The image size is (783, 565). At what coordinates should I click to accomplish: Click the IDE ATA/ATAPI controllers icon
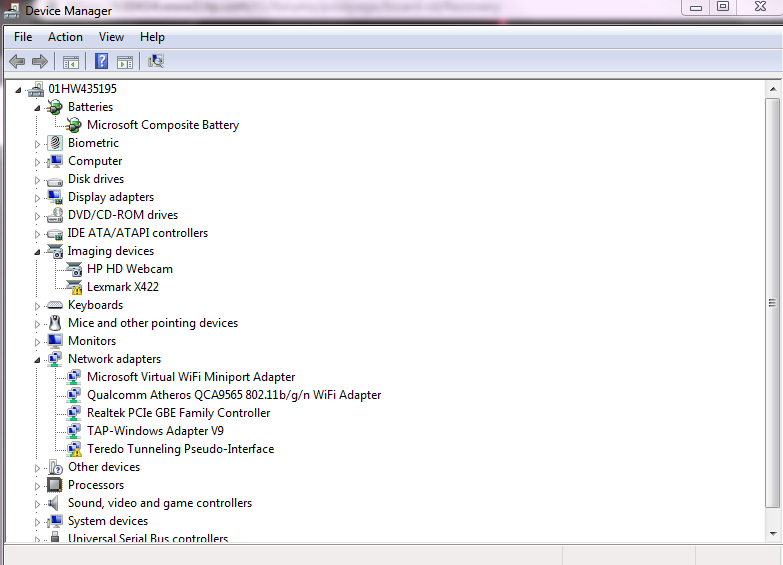[55, 233]
